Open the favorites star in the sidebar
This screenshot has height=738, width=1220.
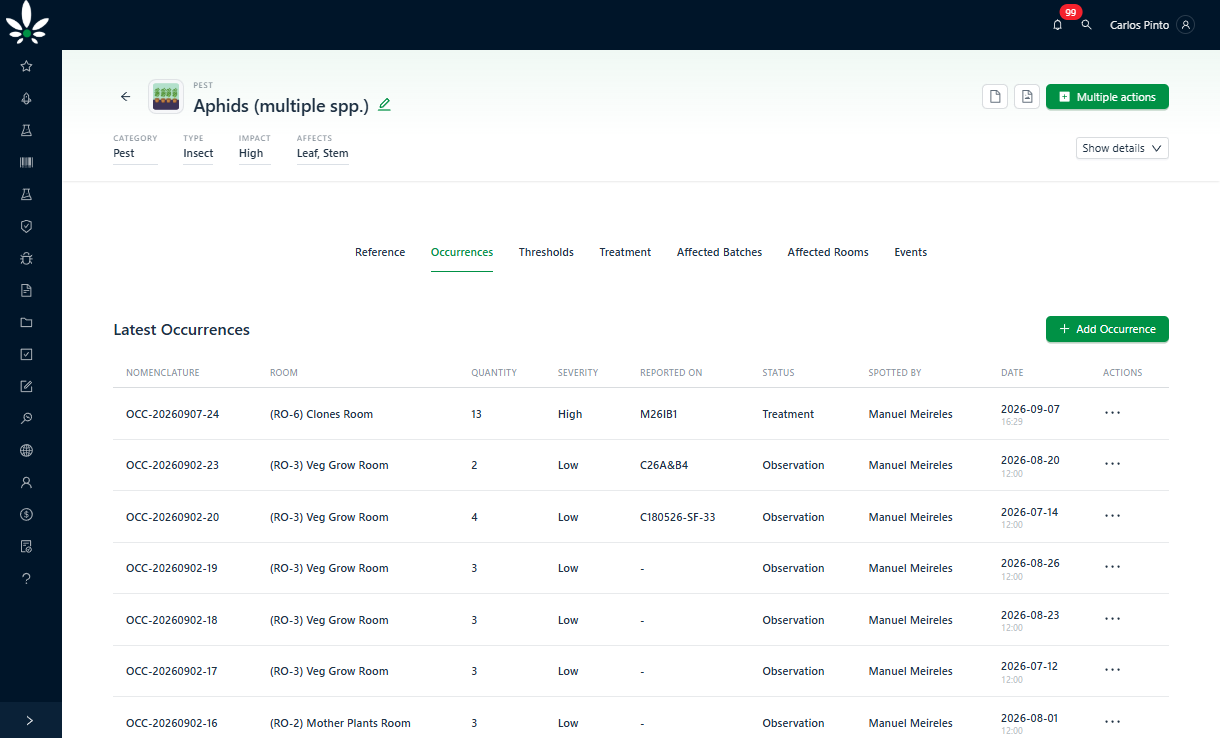pos(26,66)
